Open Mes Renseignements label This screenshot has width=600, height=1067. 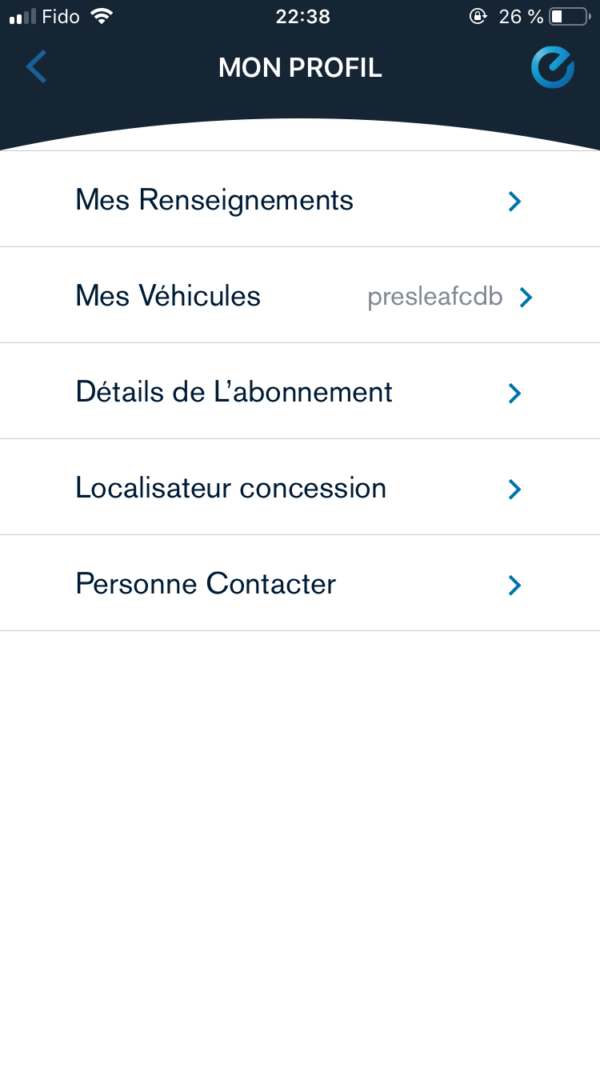pyautogui.click(x=214, y=200)
